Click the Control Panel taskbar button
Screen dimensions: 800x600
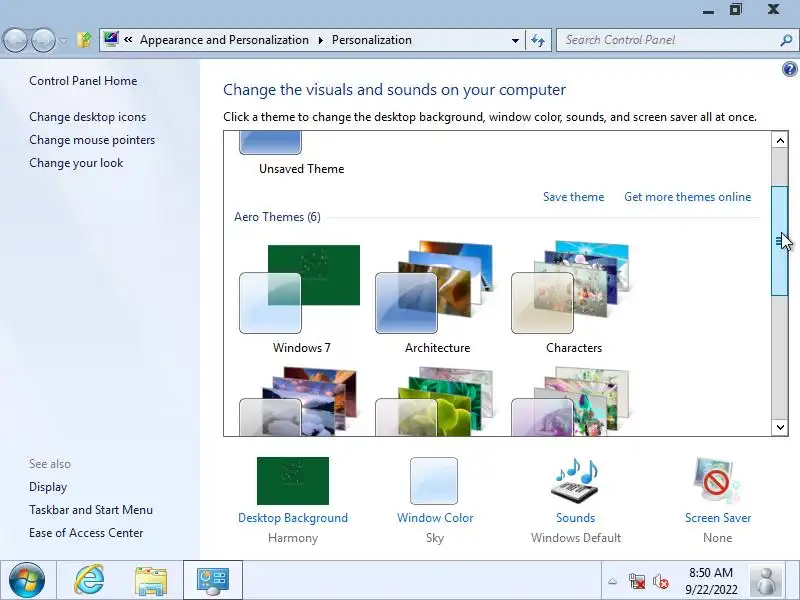click(x=213, y=580)
